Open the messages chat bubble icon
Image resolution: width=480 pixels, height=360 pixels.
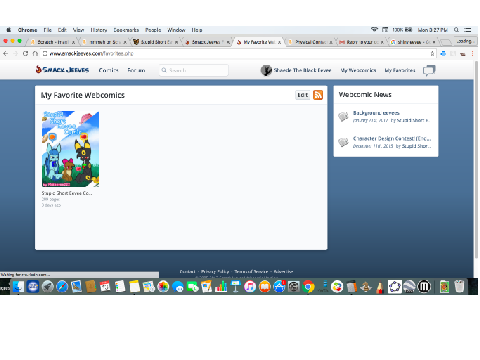coord(429,70)
